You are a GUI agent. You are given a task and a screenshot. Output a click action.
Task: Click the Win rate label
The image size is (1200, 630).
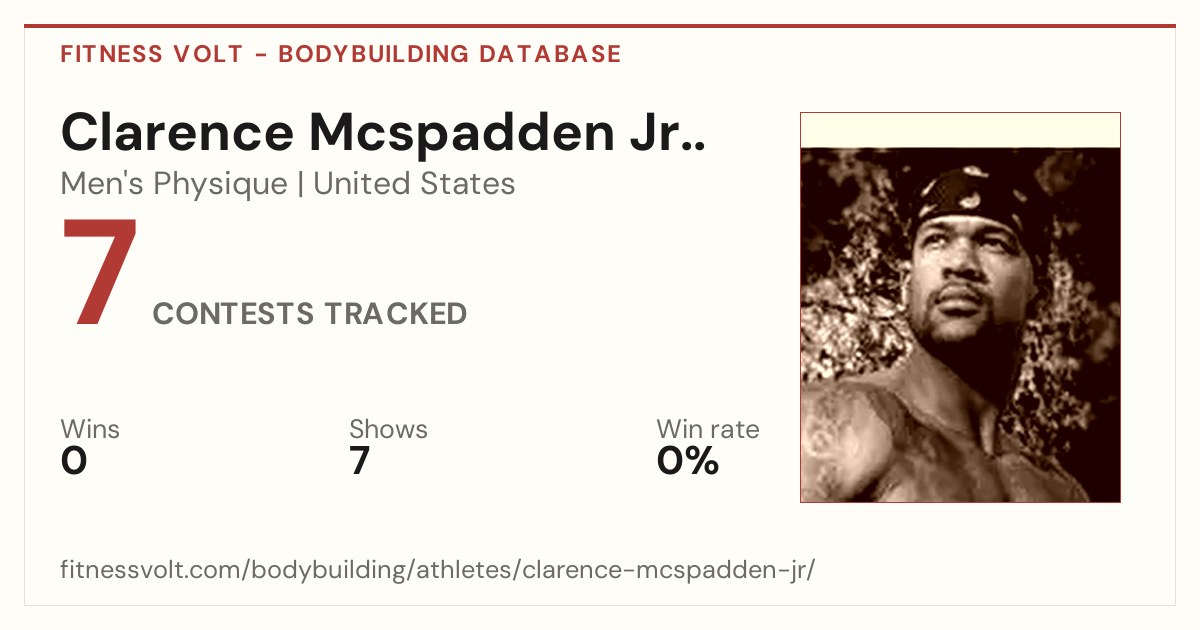click(708, 430)
